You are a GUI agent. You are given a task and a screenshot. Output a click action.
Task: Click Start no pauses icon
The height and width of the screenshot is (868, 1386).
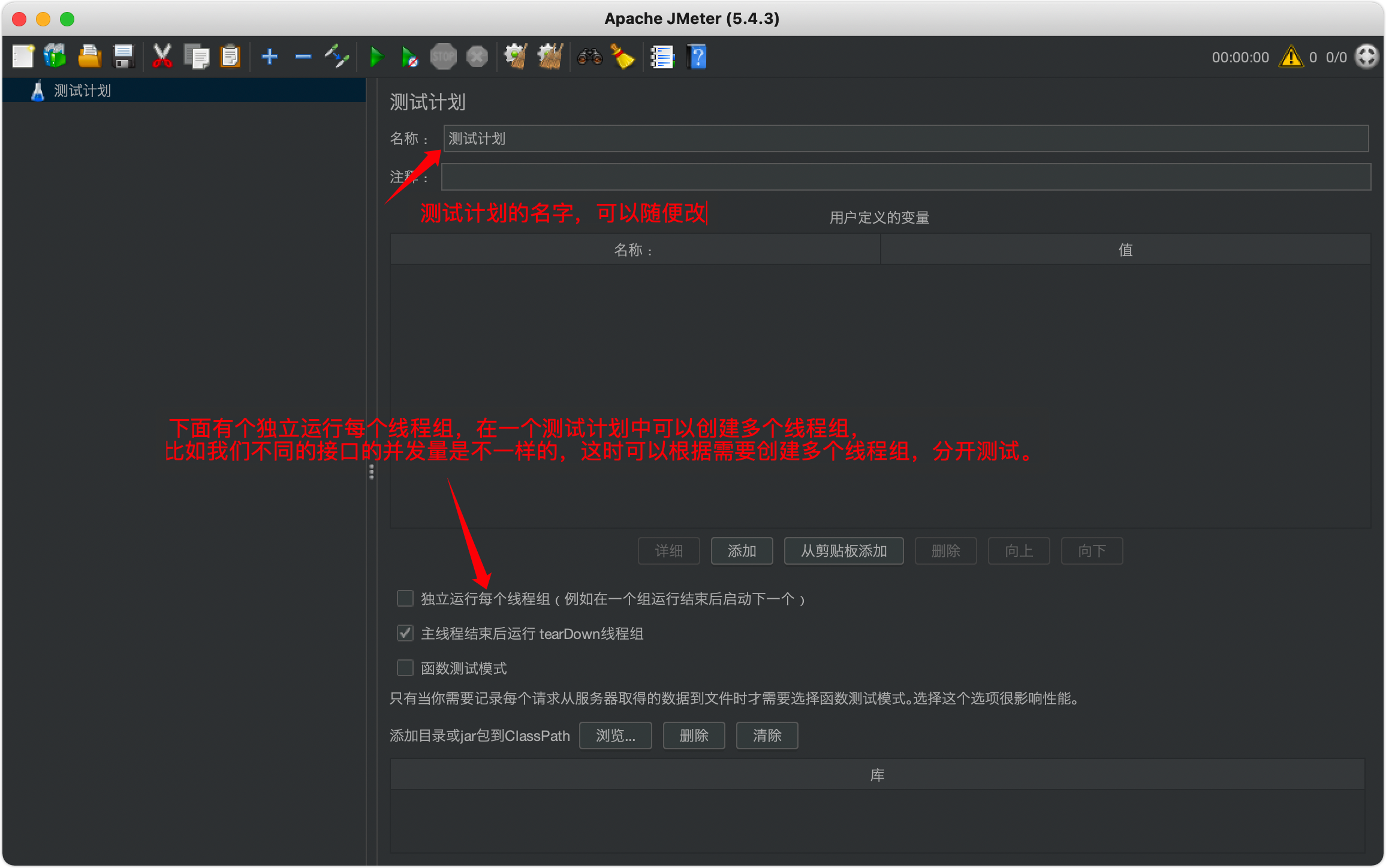[409, 57]
